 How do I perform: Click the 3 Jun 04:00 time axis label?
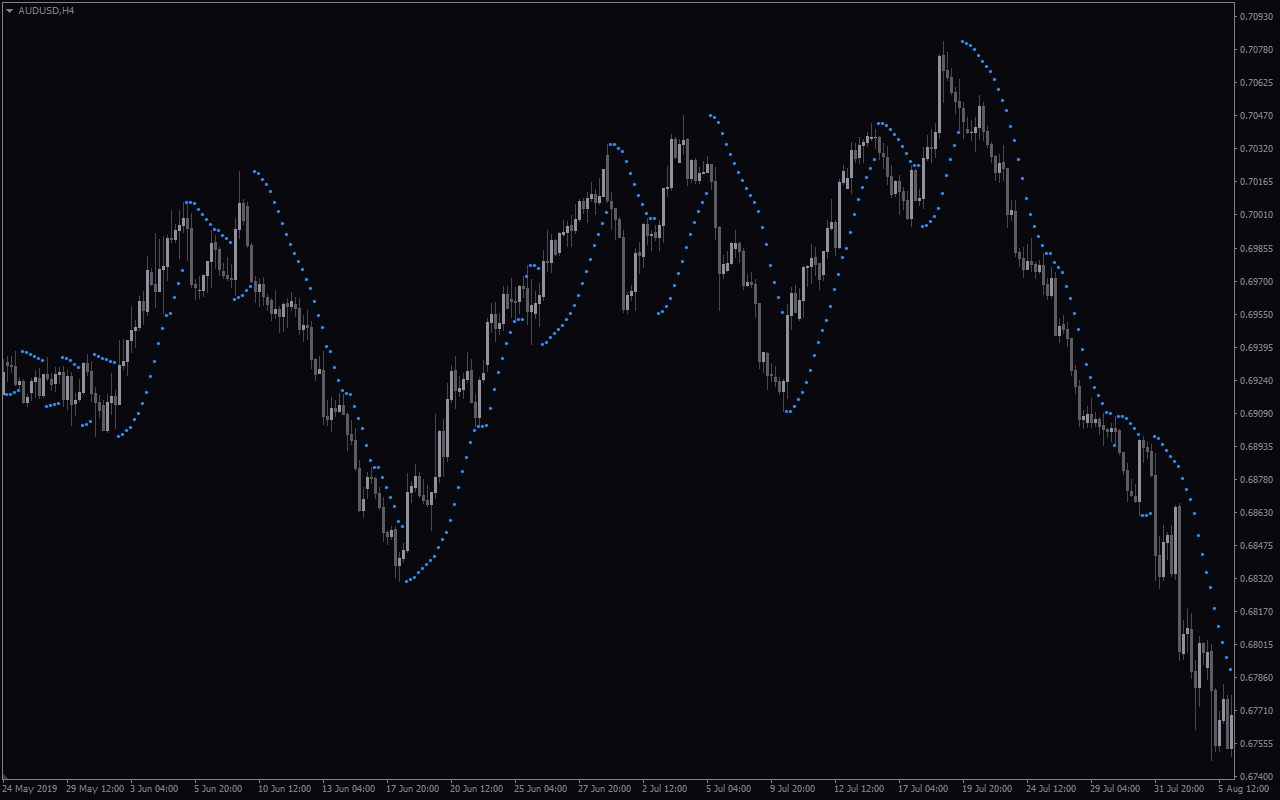coord(154,789)
